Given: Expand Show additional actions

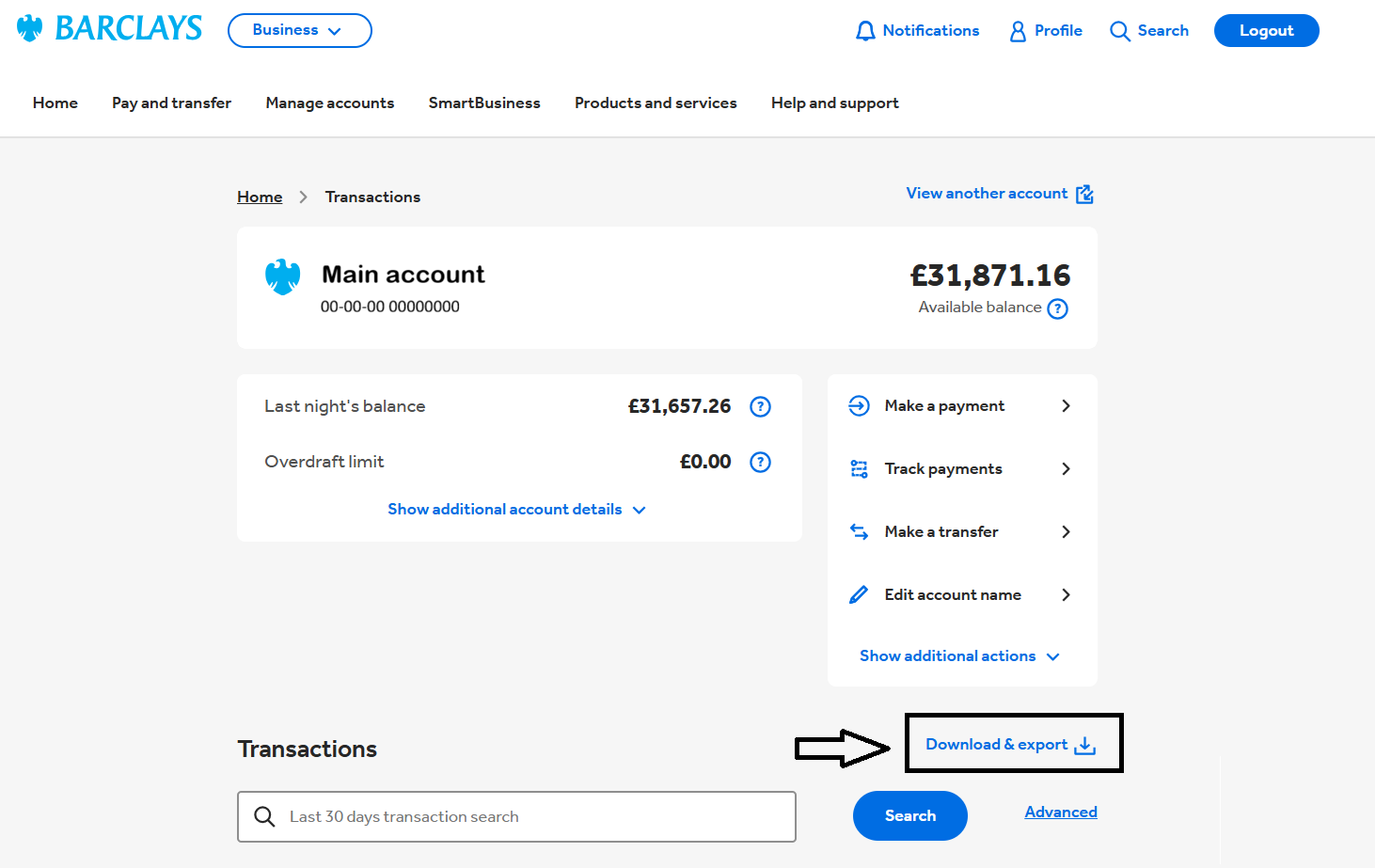Looking at the screenshot, I should 959,656.
